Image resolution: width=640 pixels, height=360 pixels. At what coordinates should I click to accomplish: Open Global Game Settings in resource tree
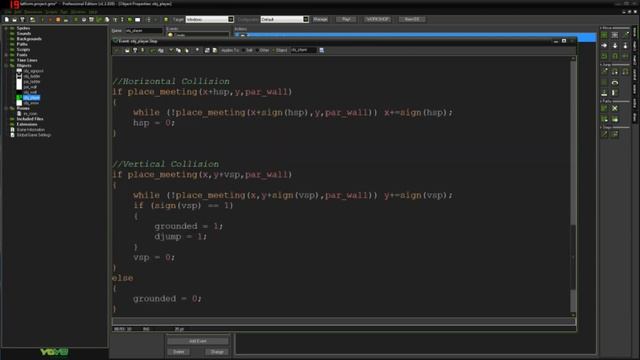pyautogui.click(x=34, y=135)
